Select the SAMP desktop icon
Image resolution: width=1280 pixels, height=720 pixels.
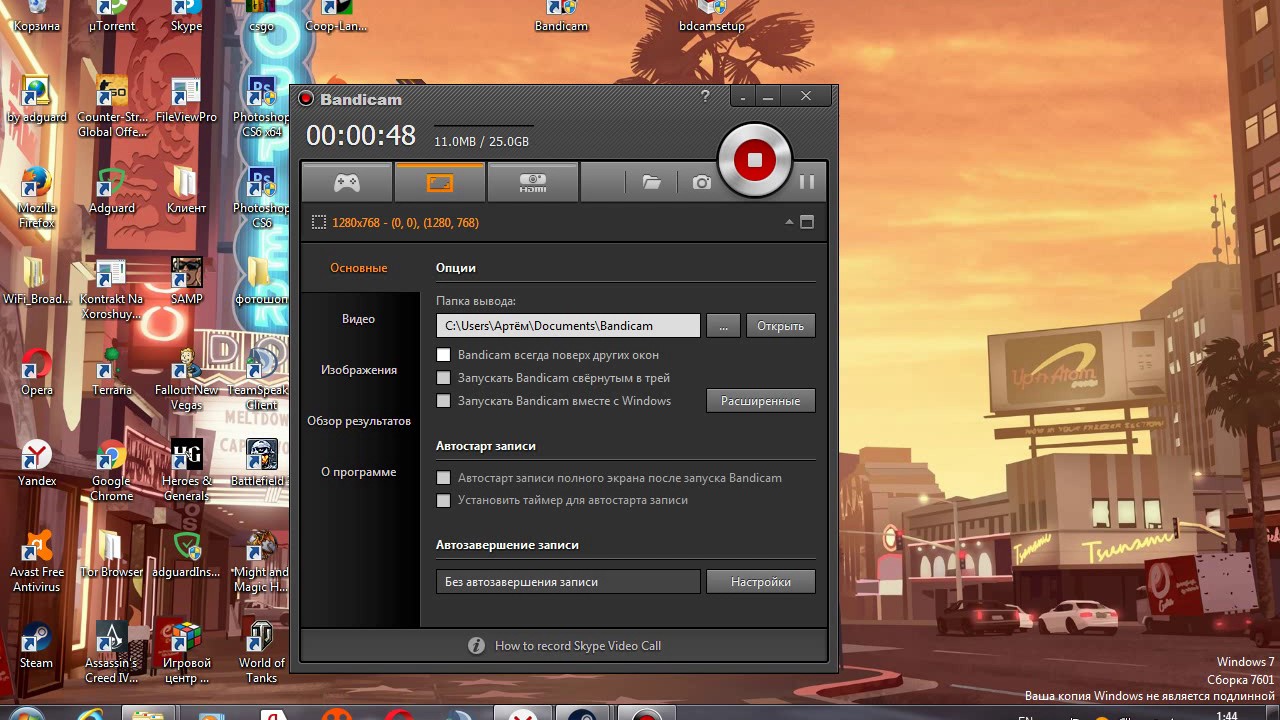(x=186, y=281)
